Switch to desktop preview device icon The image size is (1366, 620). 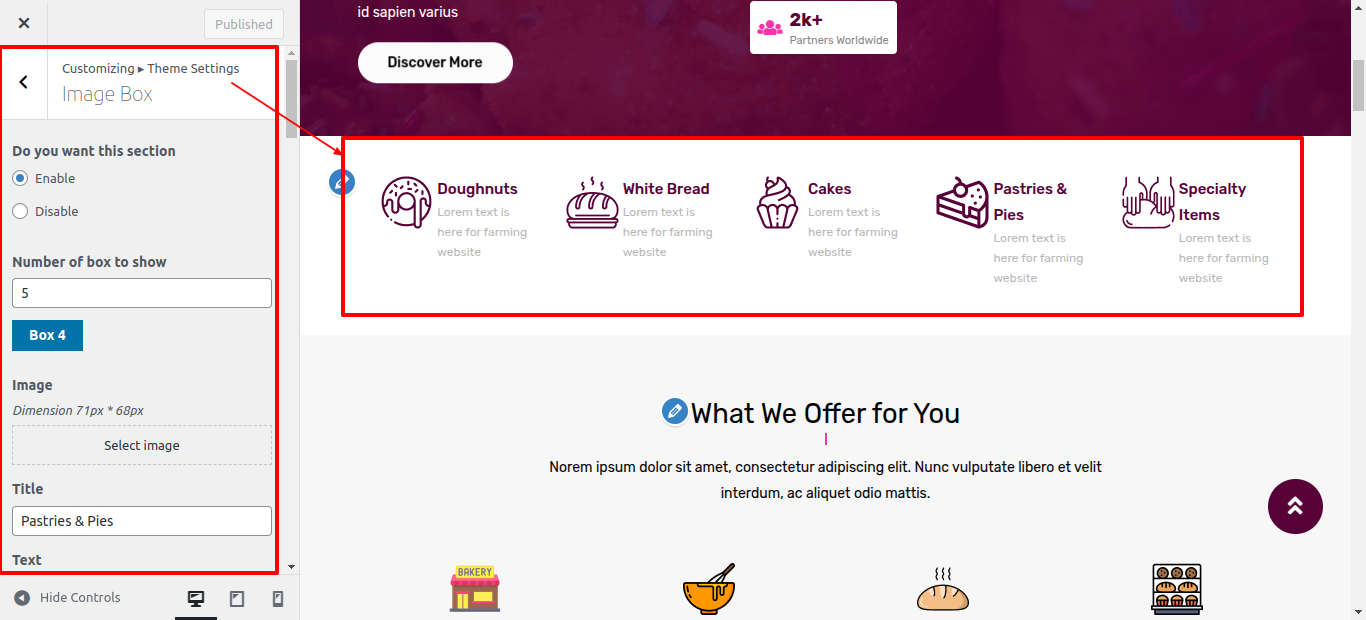pyautogui.click(x=196, y=599)
